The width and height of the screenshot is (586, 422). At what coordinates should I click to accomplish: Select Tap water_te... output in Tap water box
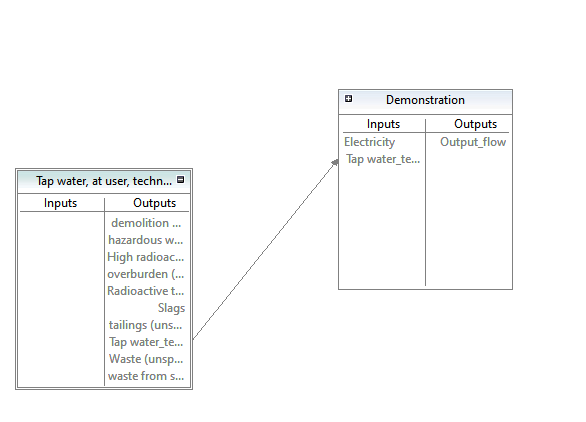click(x=146, y=342)
